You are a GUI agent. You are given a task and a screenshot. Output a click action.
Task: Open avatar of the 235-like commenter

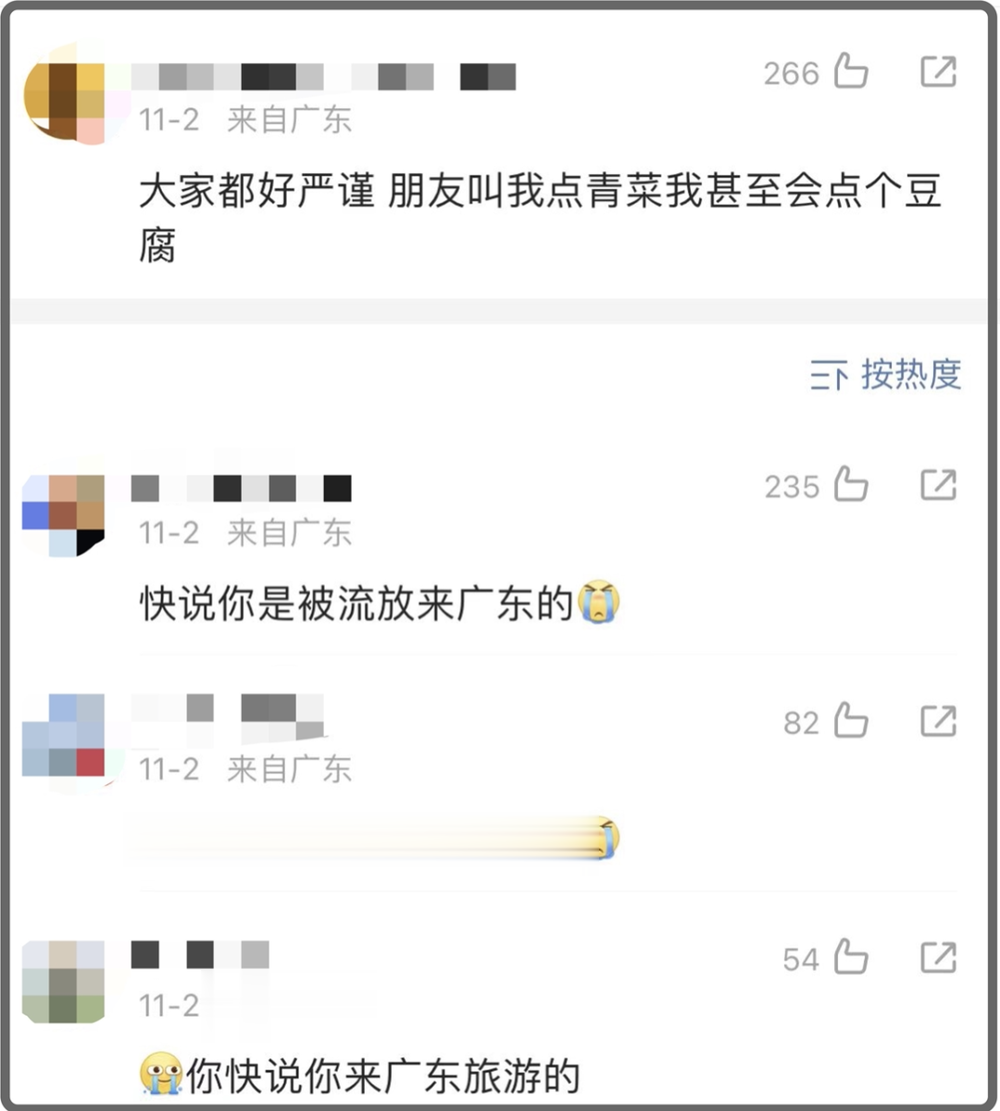tap(64, 514)
